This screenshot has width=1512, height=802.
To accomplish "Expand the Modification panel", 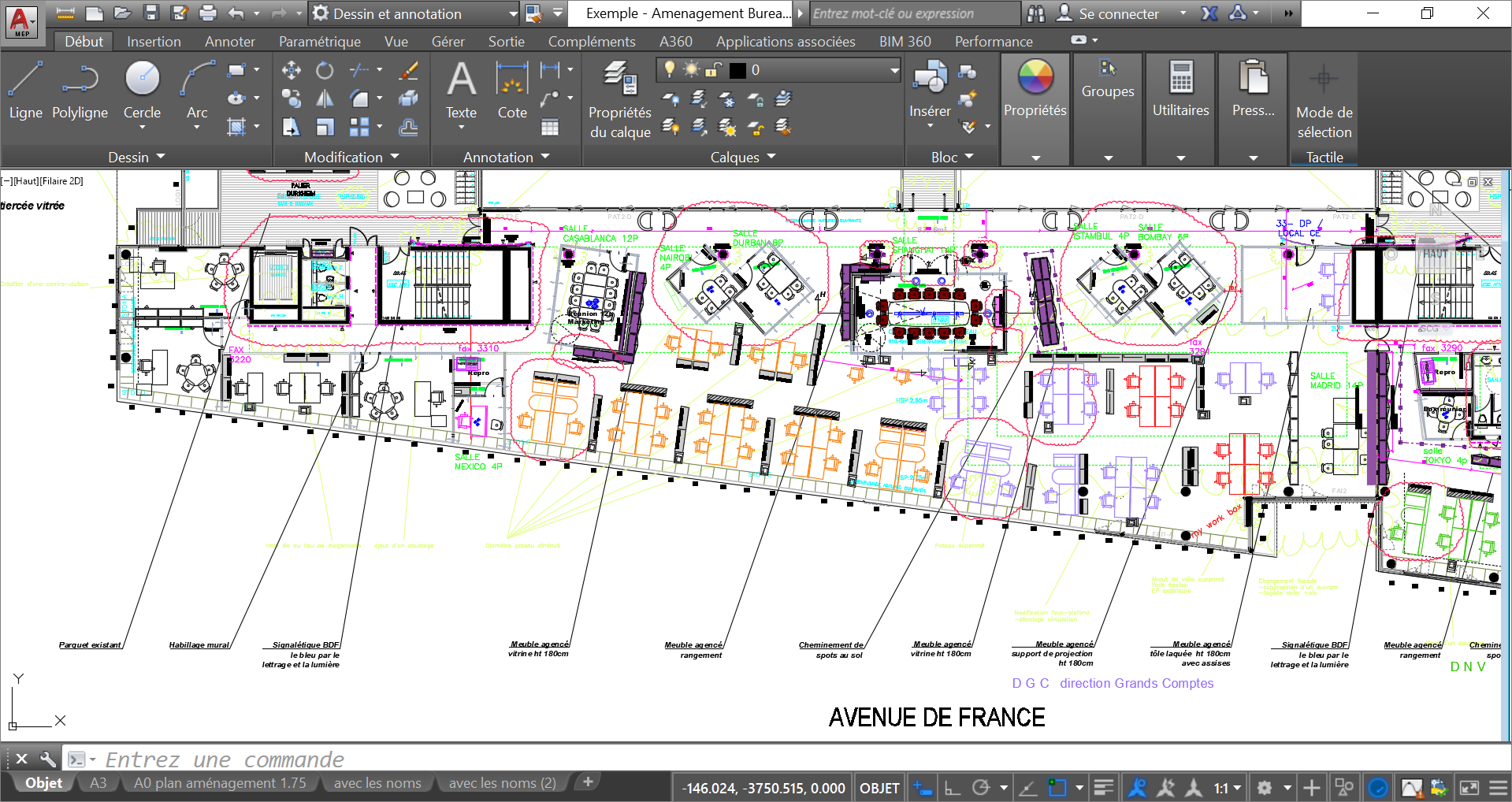I will pyautogui.click(x=351, y=157).
